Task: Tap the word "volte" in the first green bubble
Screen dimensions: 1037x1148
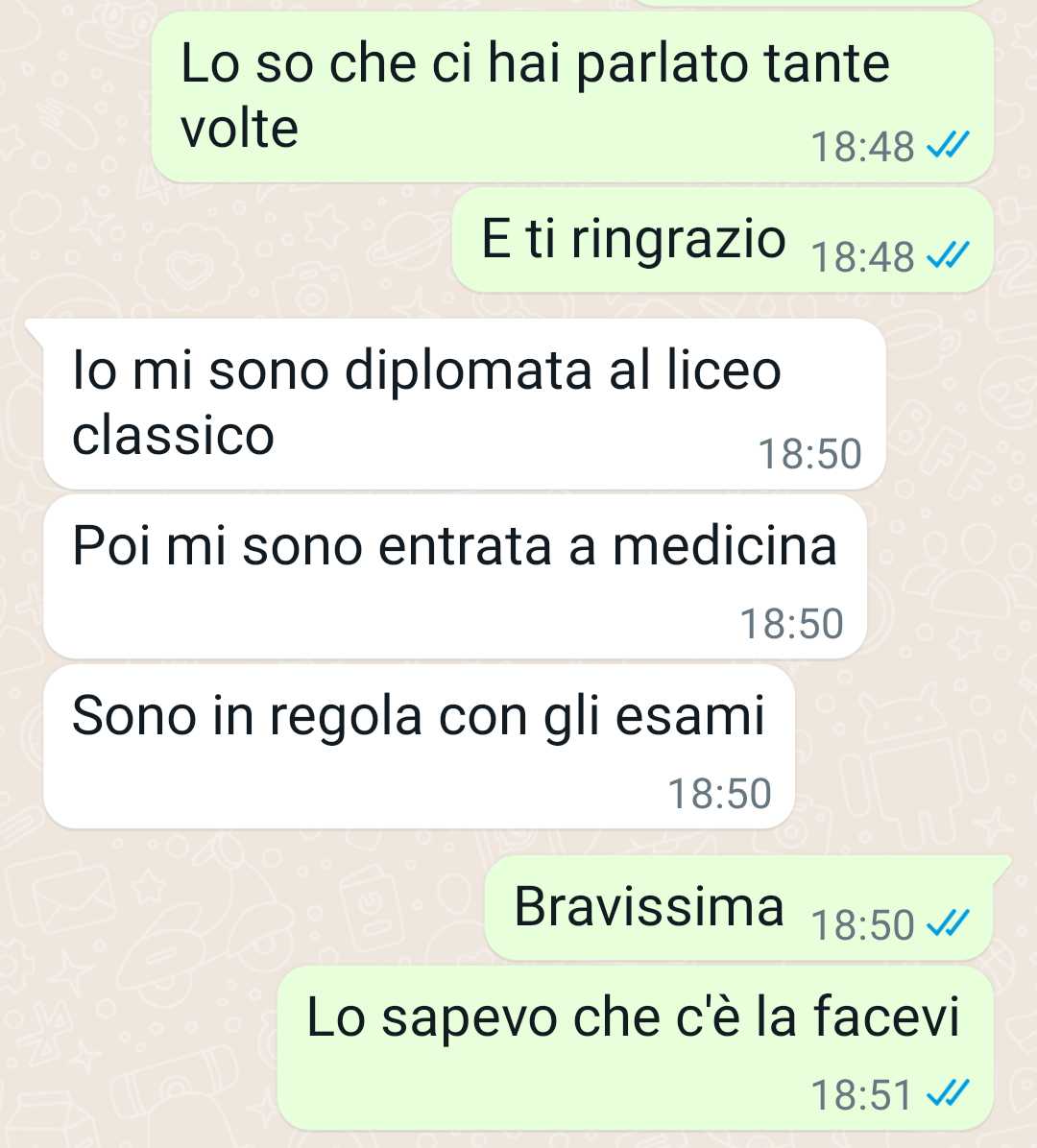Action: point(239,128)
